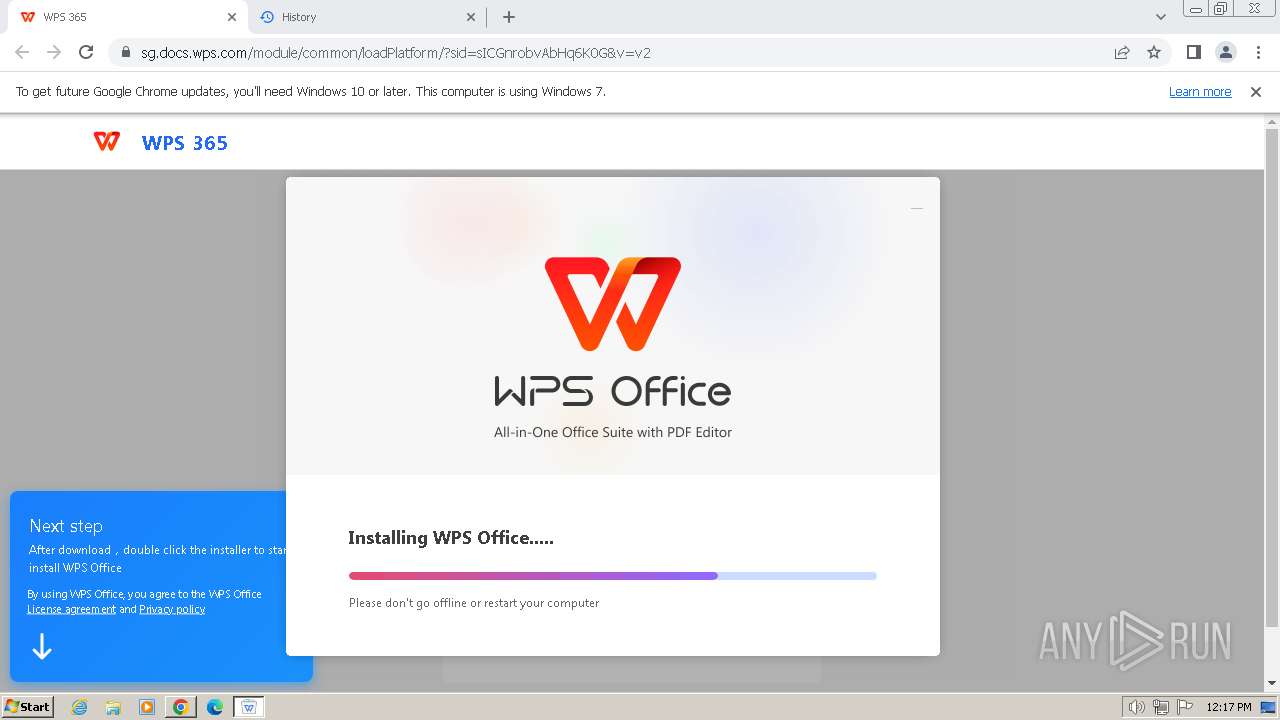Bookmark this page with star icon

click(1154, 53)
